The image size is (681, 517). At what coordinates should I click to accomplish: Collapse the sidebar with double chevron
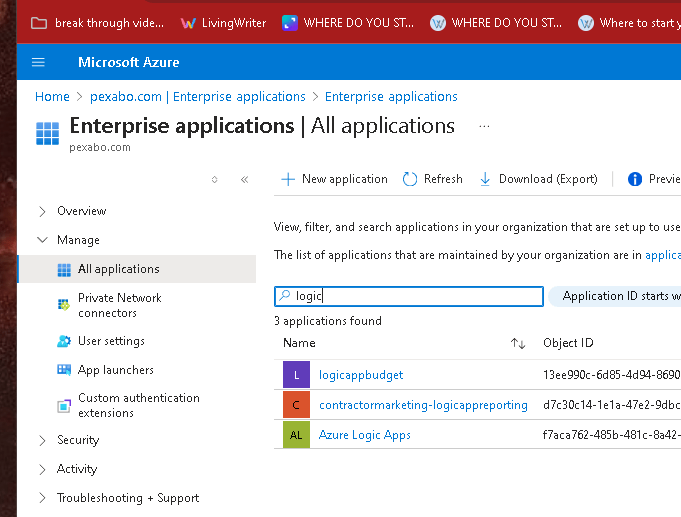pos(245,179)
